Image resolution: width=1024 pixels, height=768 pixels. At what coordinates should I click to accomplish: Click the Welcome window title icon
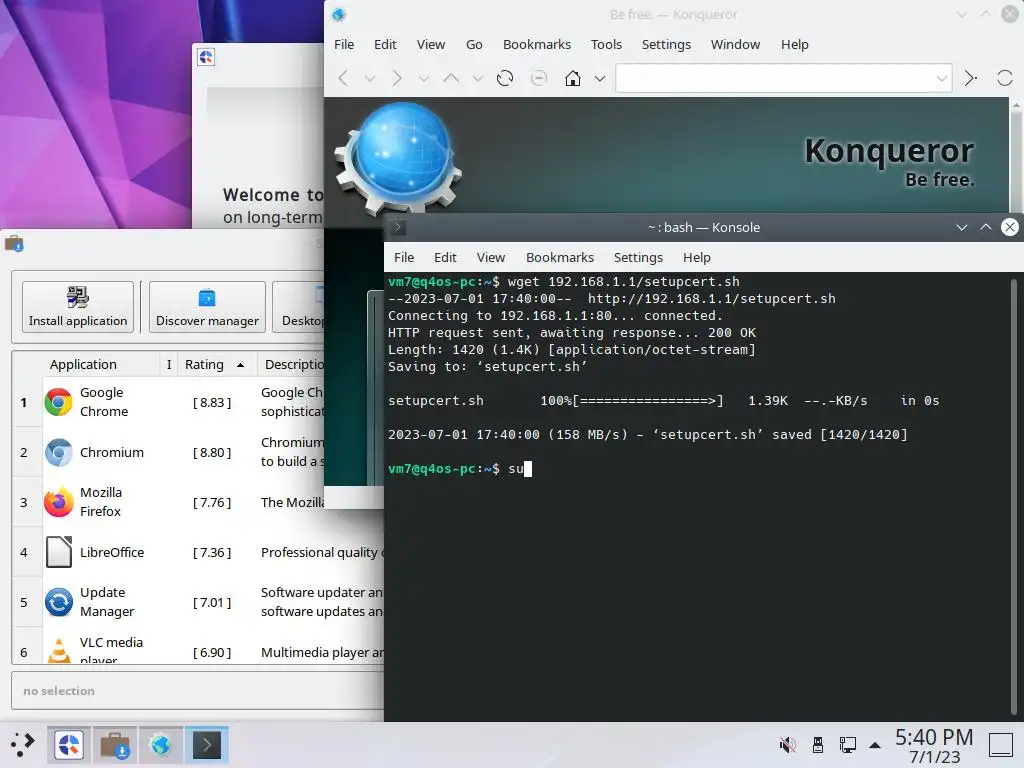click(x=206, y=57)
